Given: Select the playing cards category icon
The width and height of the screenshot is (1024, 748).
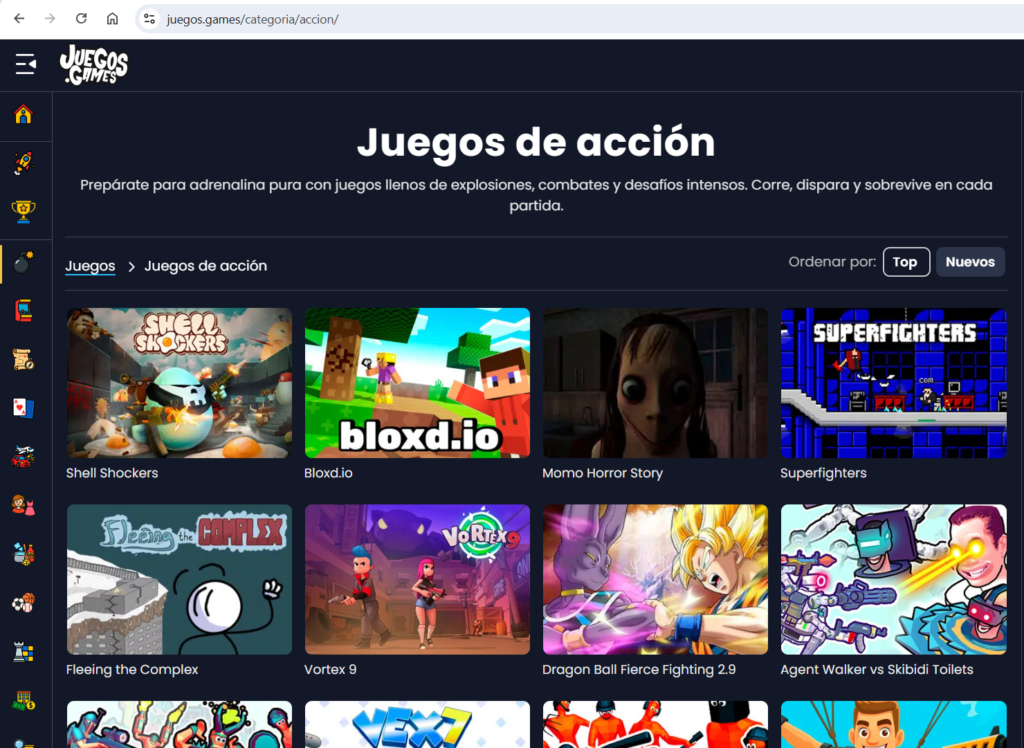Looking at the screenshot, I should (23, 407).
